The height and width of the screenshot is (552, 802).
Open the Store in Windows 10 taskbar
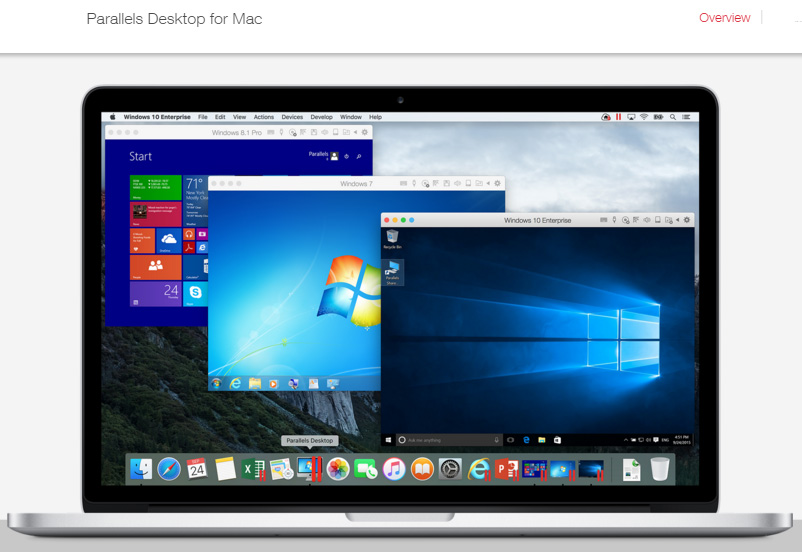pyautogui.click(x=557, y=440)
